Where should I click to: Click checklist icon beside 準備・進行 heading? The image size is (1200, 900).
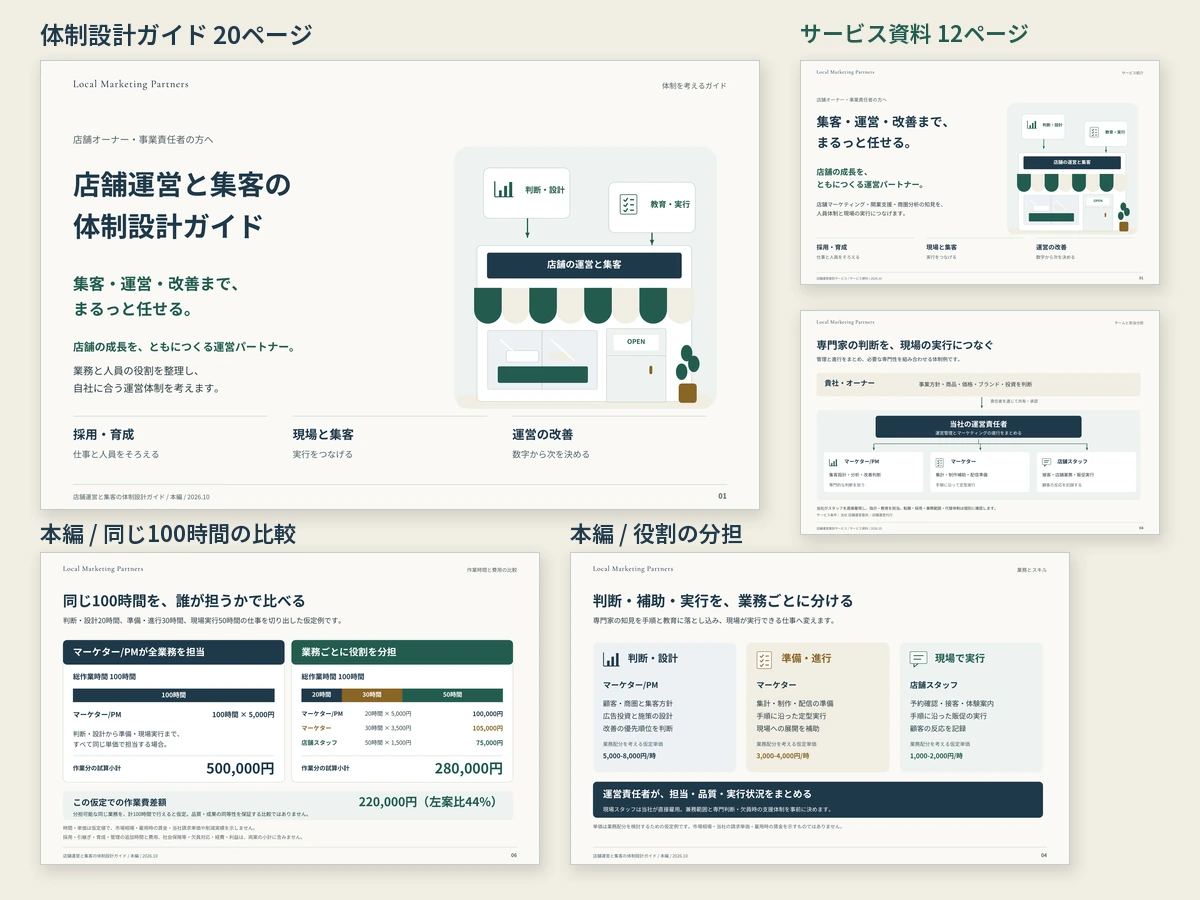coord(765,659)
